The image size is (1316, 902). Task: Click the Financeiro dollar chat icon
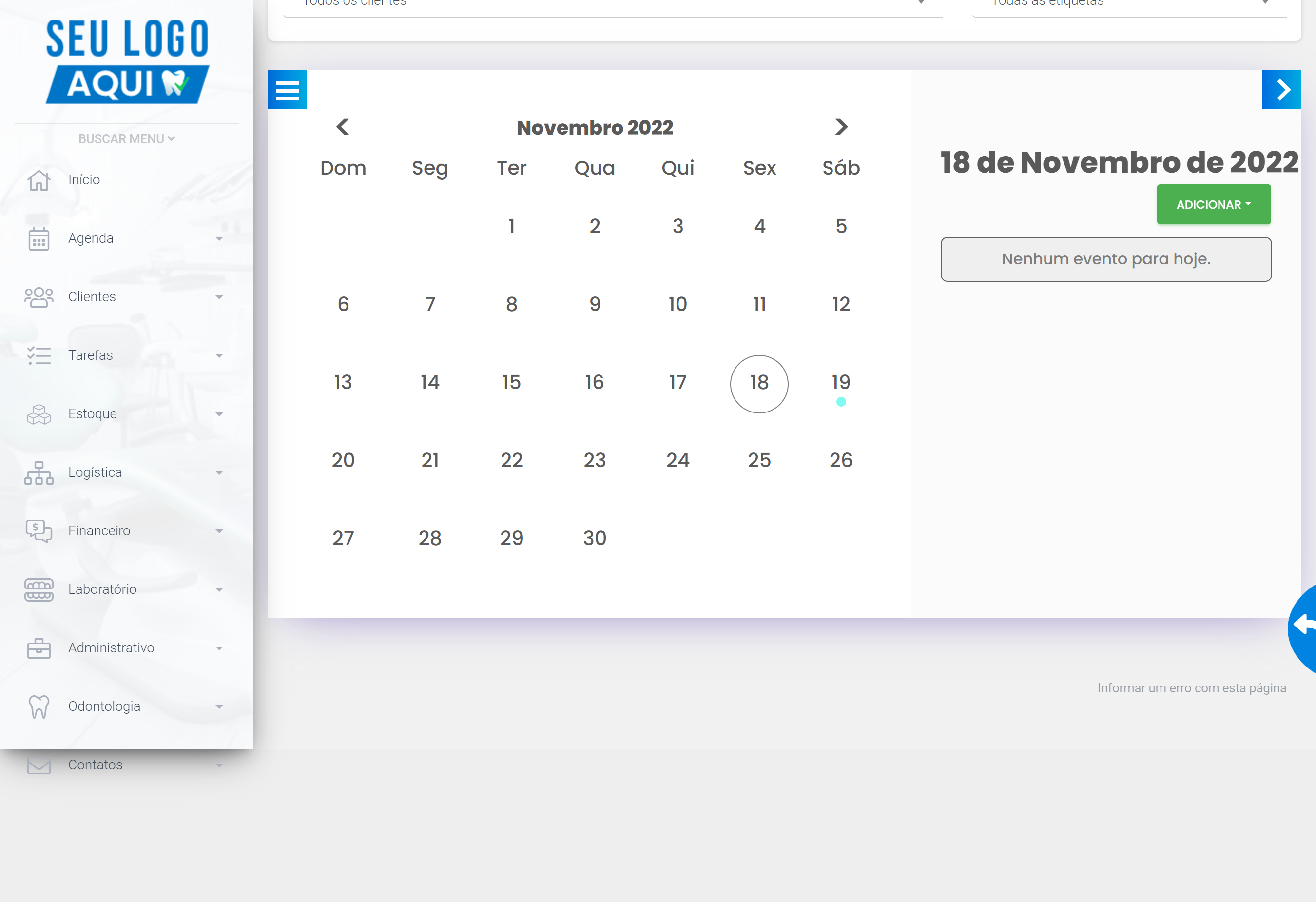click(x=39, y=531)
